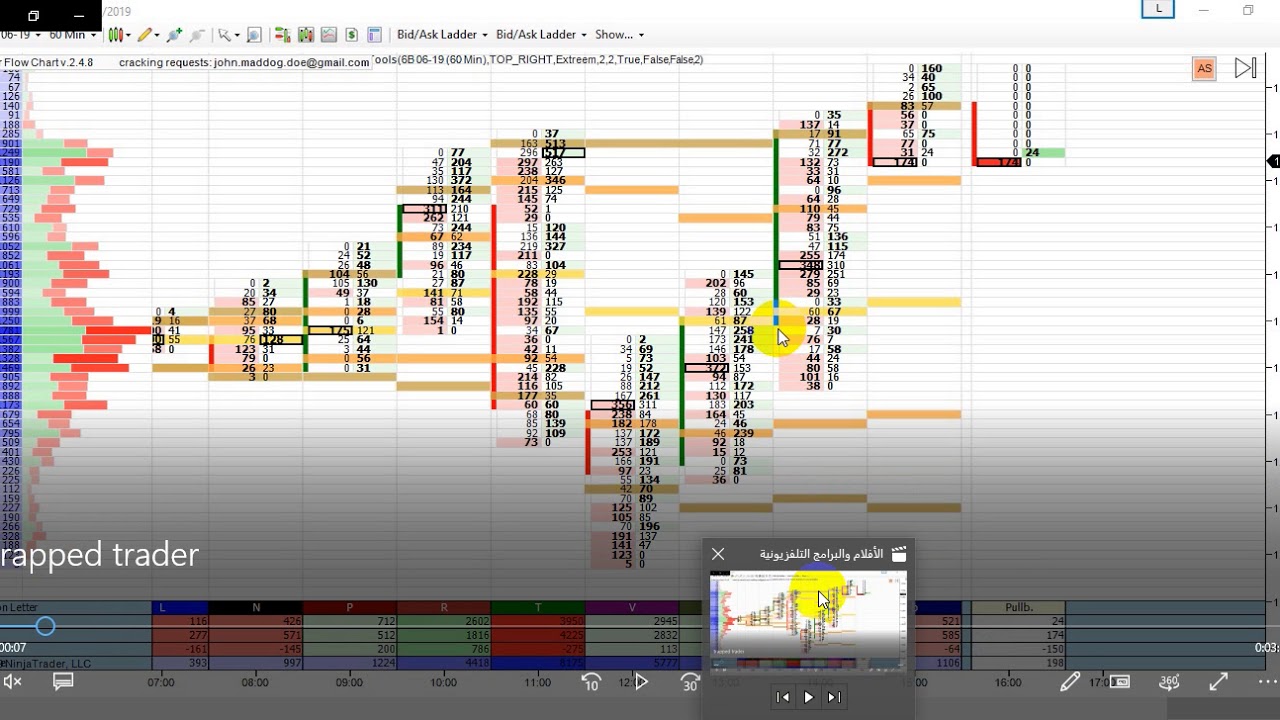Open the chart properties icon
The height and width of the screenshot is (720, 1280).
pyautogui.click(x=375, y=35)
